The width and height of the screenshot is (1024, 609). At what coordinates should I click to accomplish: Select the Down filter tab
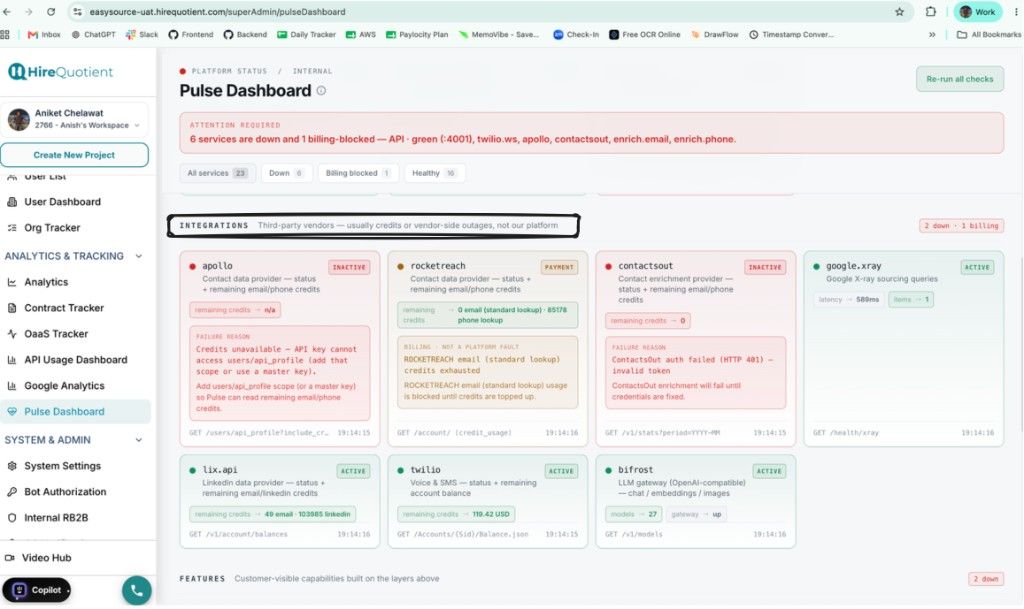point(286,173)
